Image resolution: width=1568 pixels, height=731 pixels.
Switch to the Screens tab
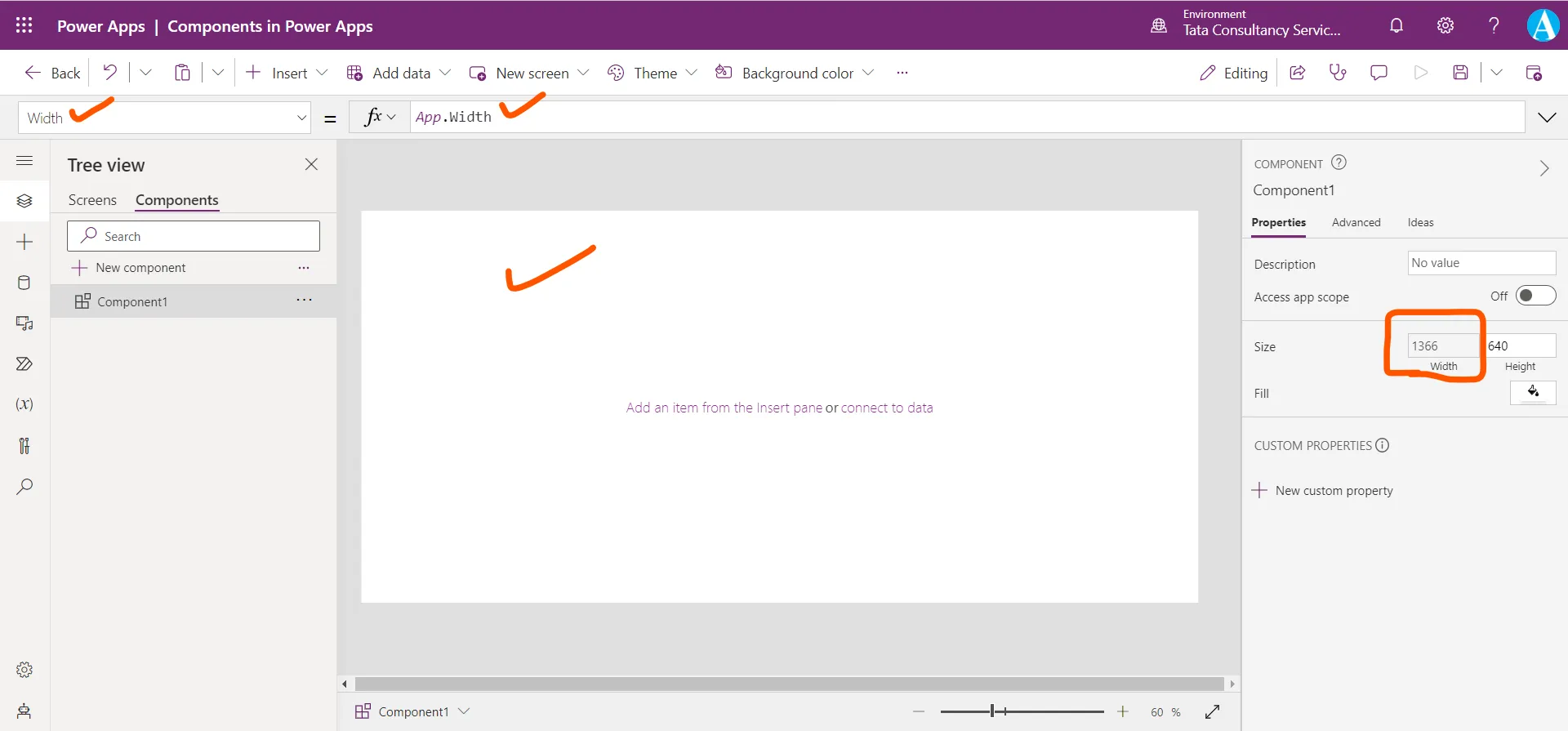coord(92,200)
